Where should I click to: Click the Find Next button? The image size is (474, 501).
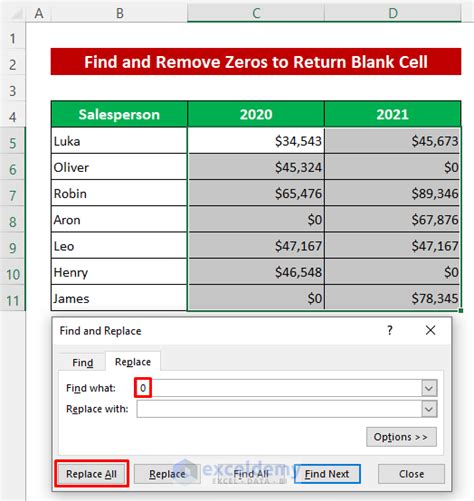pyautogui.click(x=327, y=474)
